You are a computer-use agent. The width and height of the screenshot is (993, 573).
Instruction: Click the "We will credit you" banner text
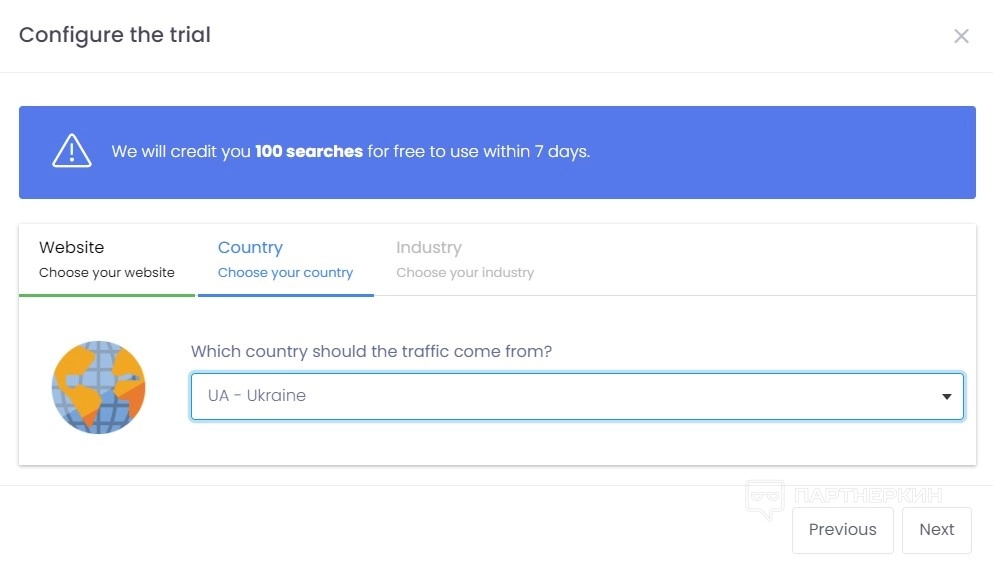pyautogui.click(x=181, y=152)
